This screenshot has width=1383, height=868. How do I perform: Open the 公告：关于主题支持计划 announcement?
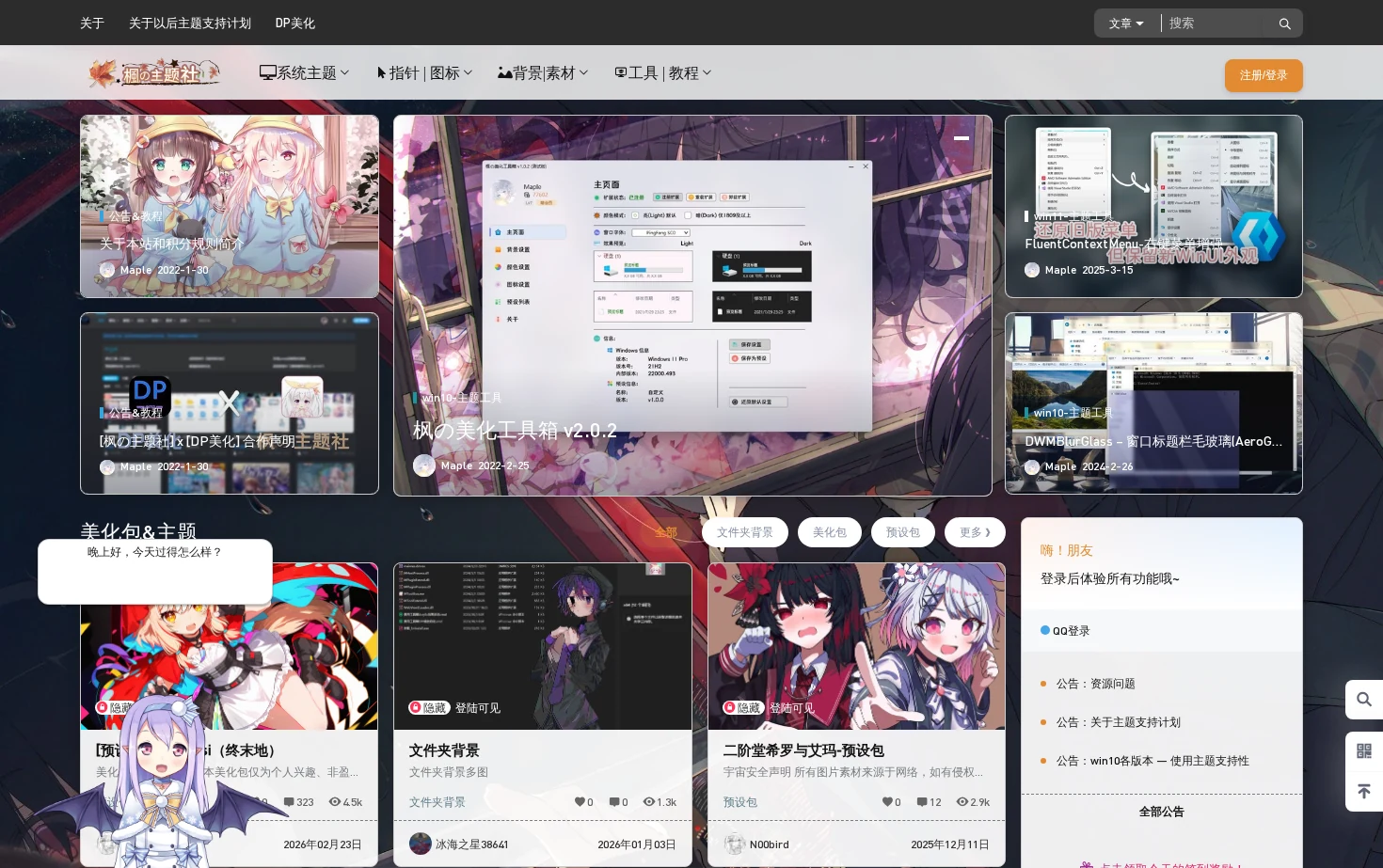(x=1119, y=722)
